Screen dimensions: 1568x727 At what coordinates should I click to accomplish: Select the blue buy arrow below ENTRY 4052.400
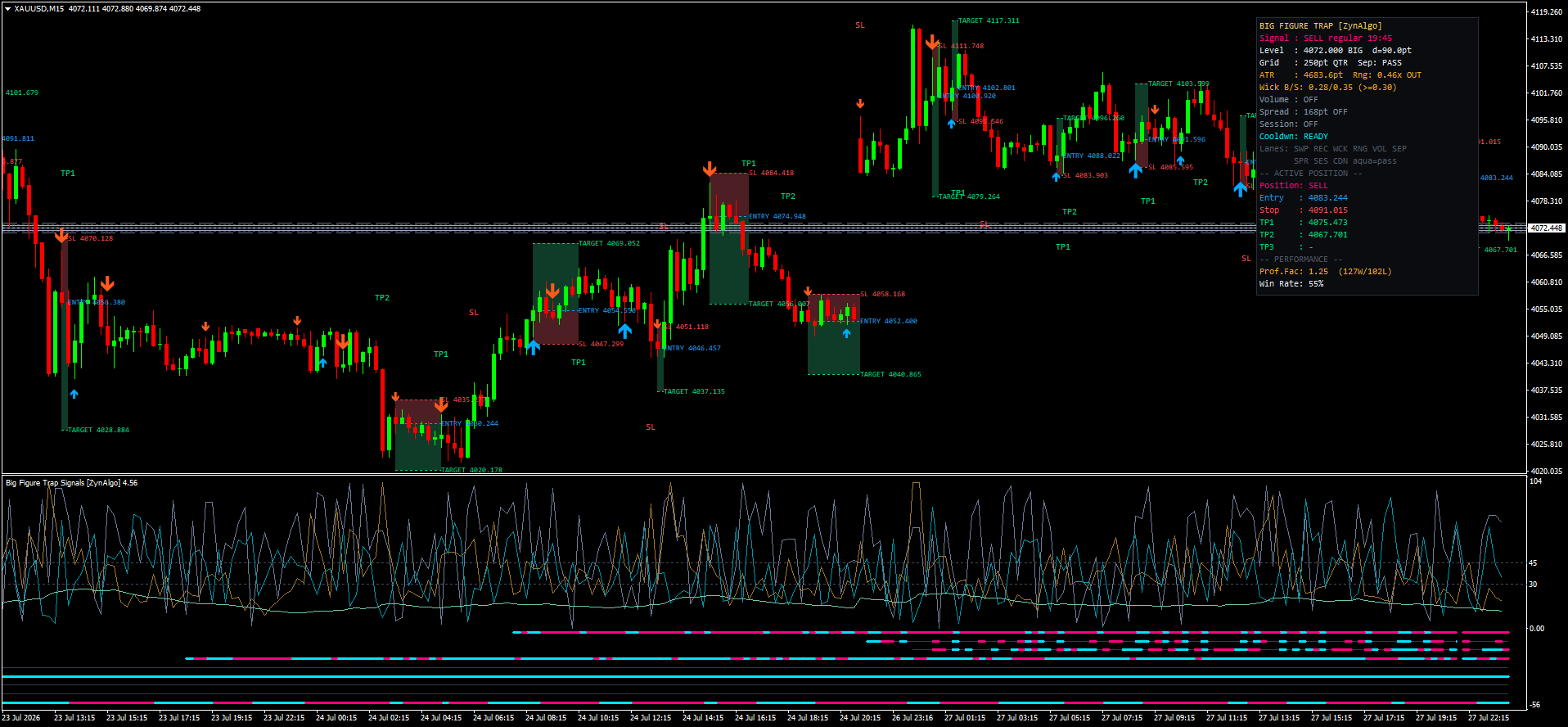point(847,333)
